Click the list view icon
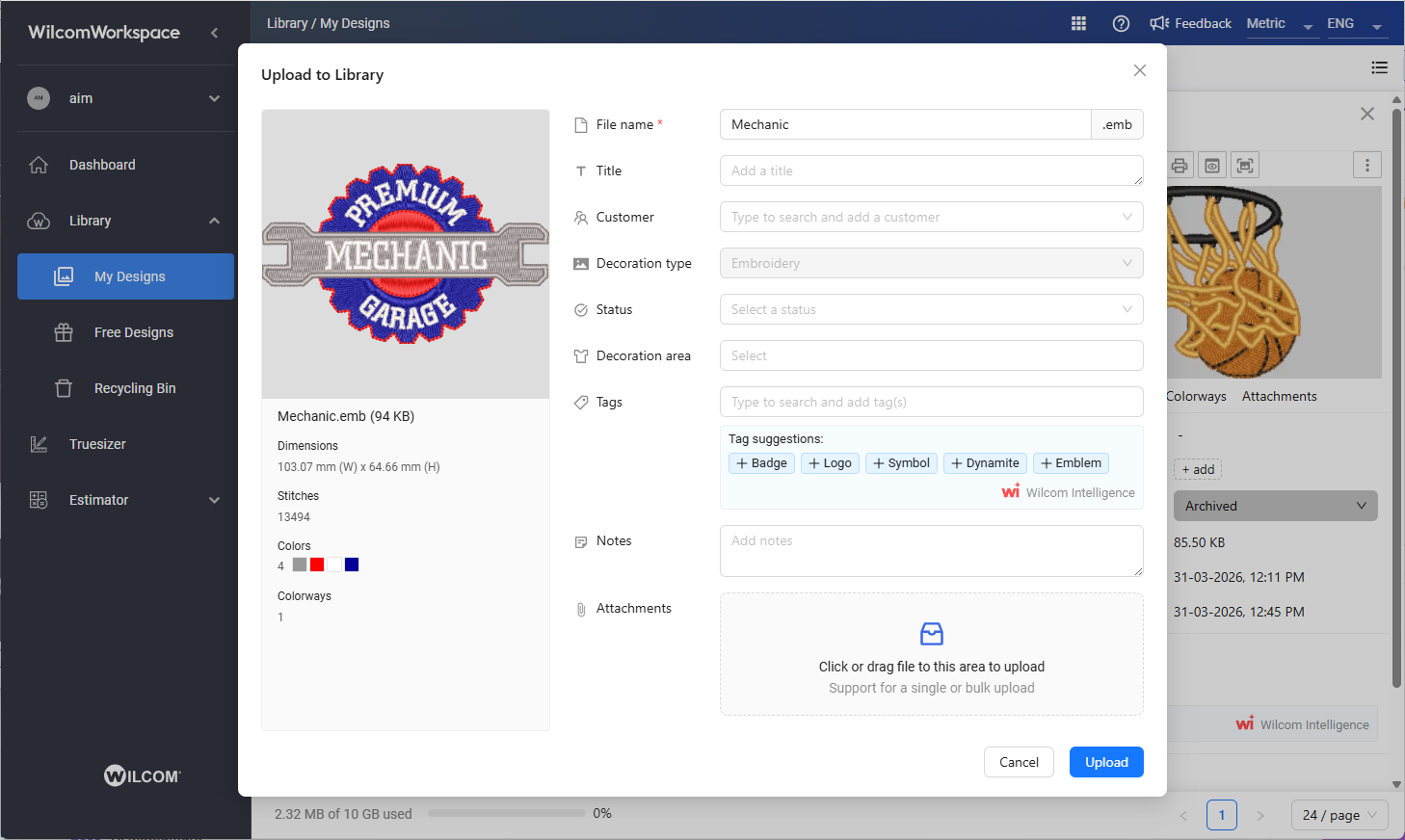The image size is (1405, 840). click(1379, 67)
